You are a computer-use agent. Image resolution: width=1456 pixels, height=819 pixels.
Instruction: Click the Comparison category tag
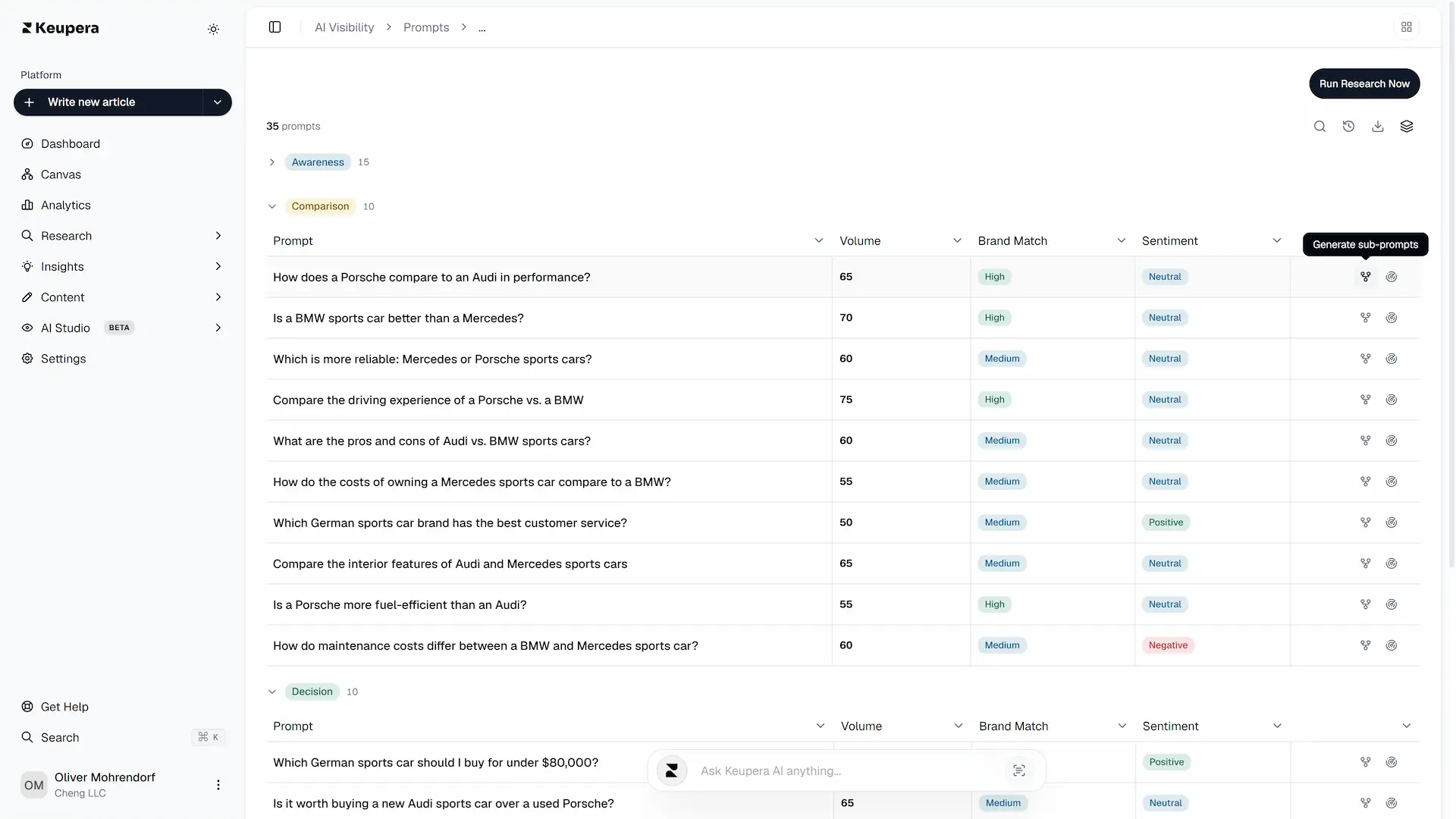pos(320,206)
